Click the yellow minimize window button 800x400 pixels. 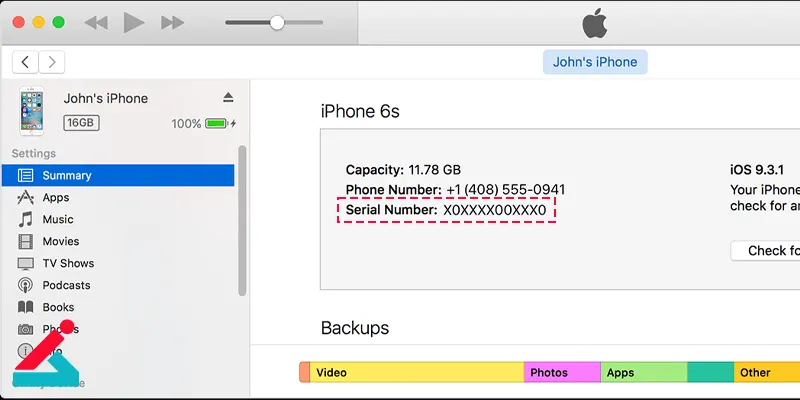click(x=39, y=22)
